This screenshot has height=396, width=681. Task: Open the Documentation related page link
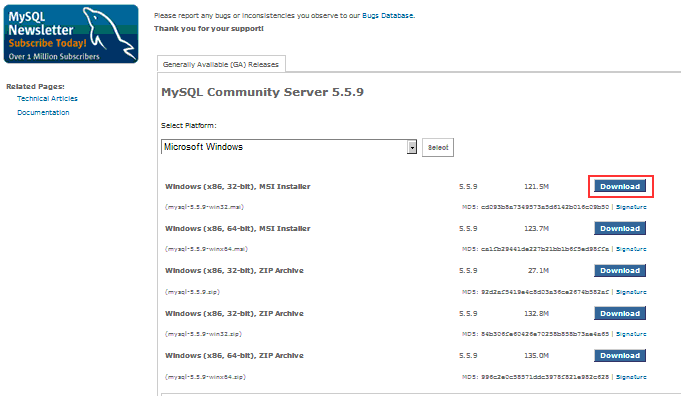click(x=43, y=112)
